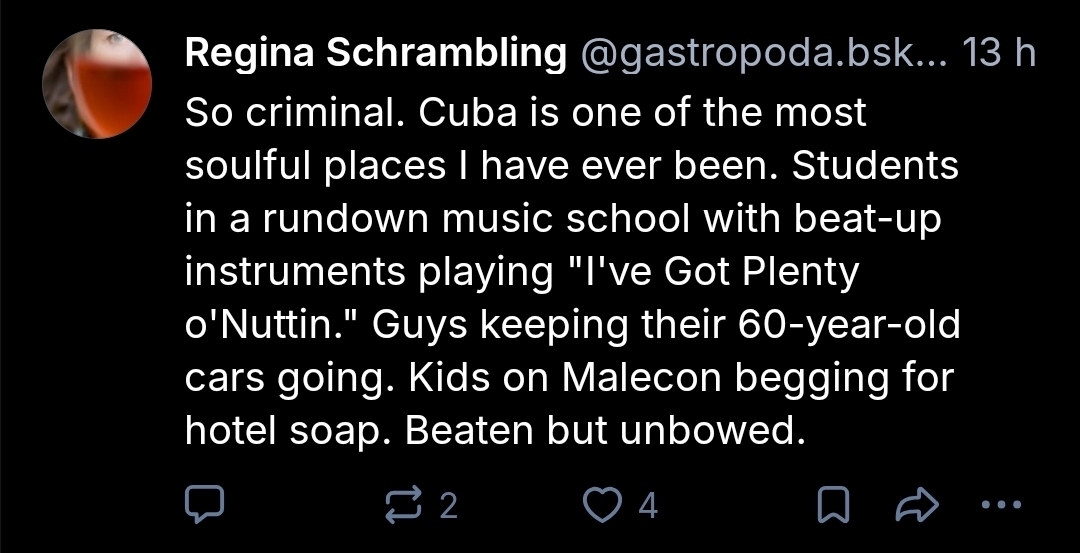Open the Regina Schrambling display name link
This screenshot has height=553, width=1080.
375,56
